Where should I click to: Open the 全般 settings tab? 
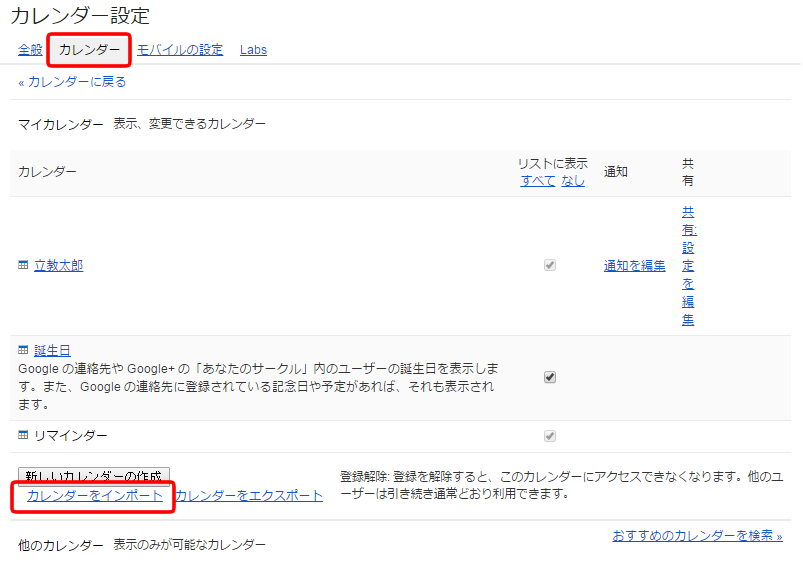[30, 50]
